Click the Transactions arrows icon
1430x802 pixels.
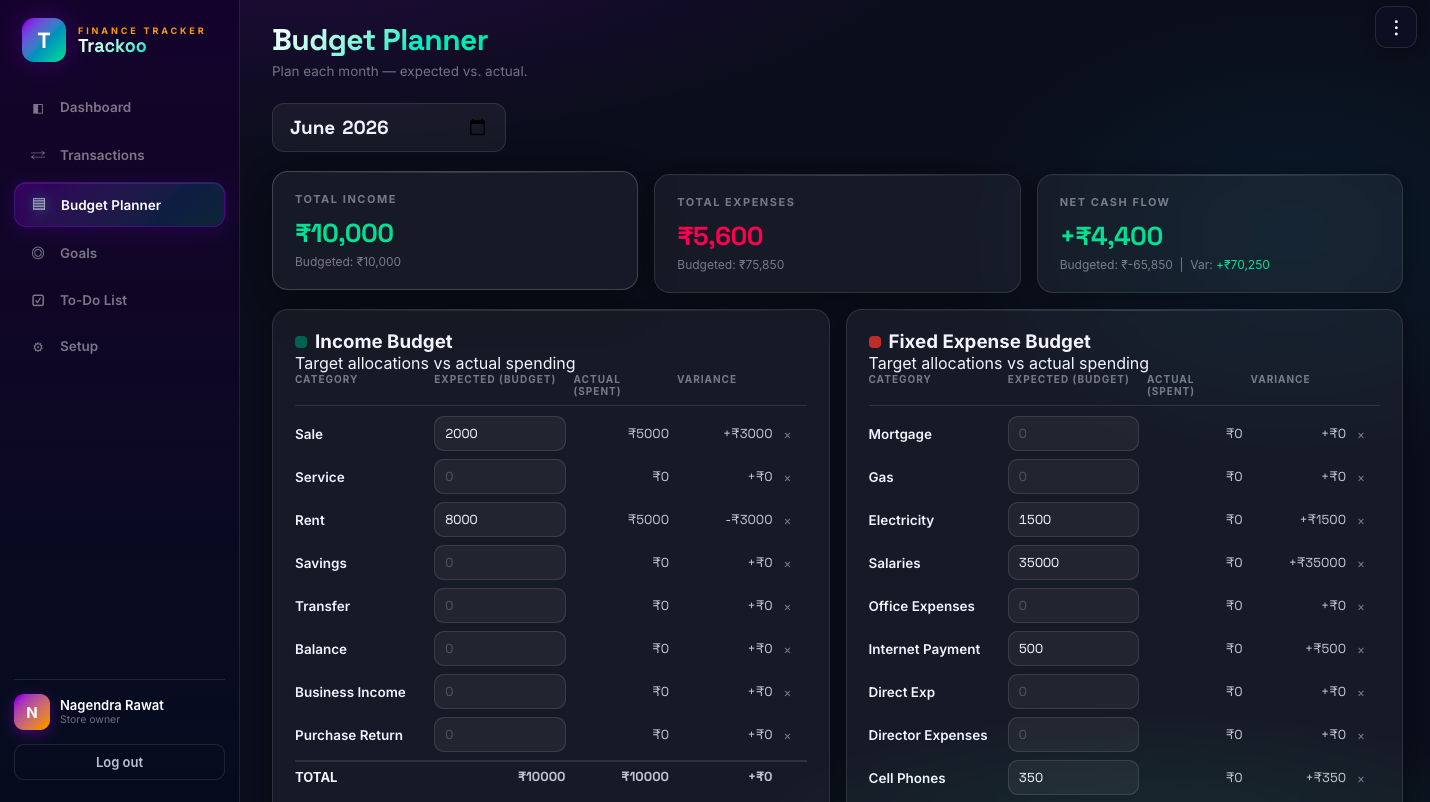click(x=38, y=155)
